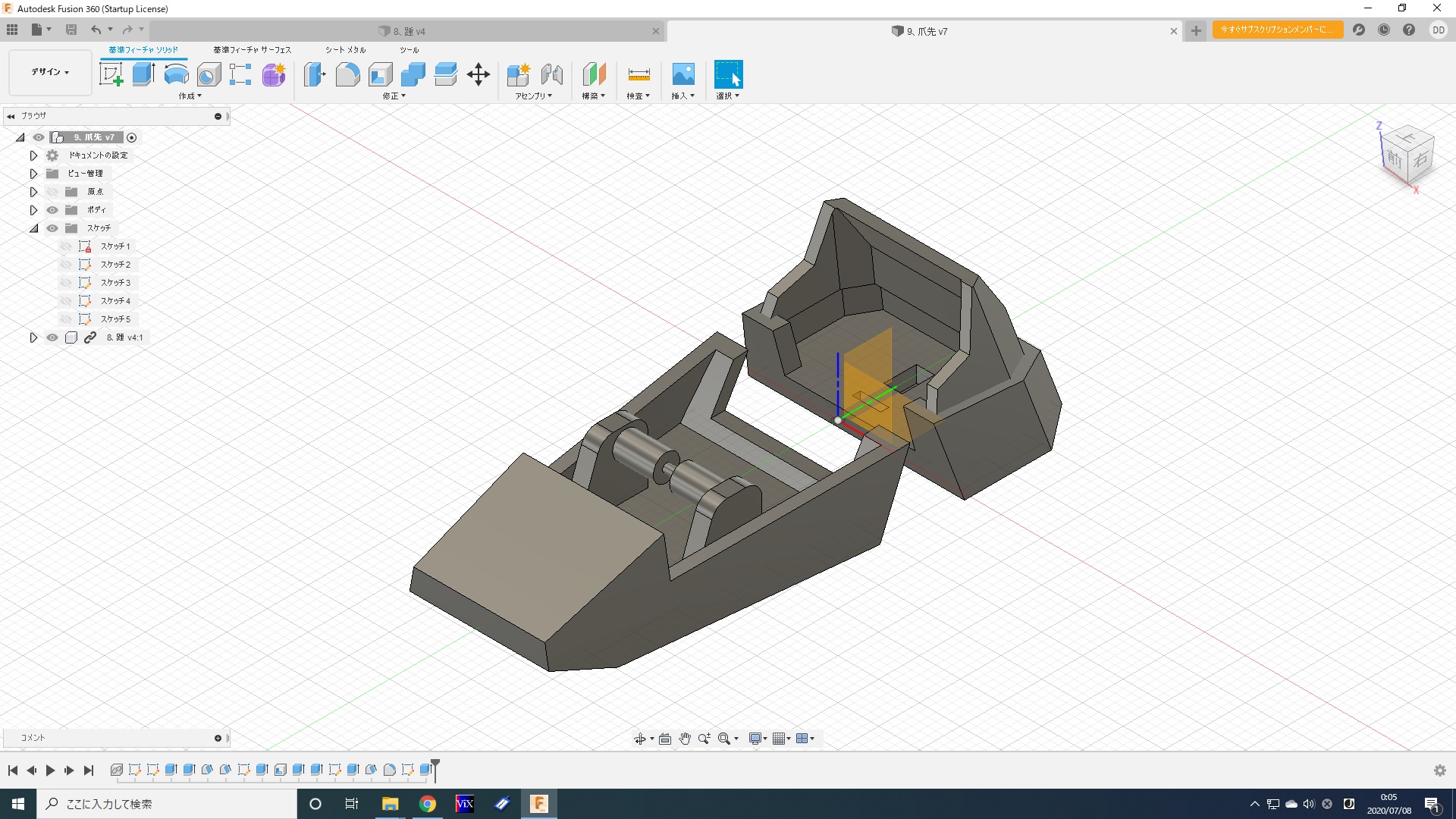Click the orange subscription member button
Screen dimensions: 1456x819
(x=1277, y=30)
